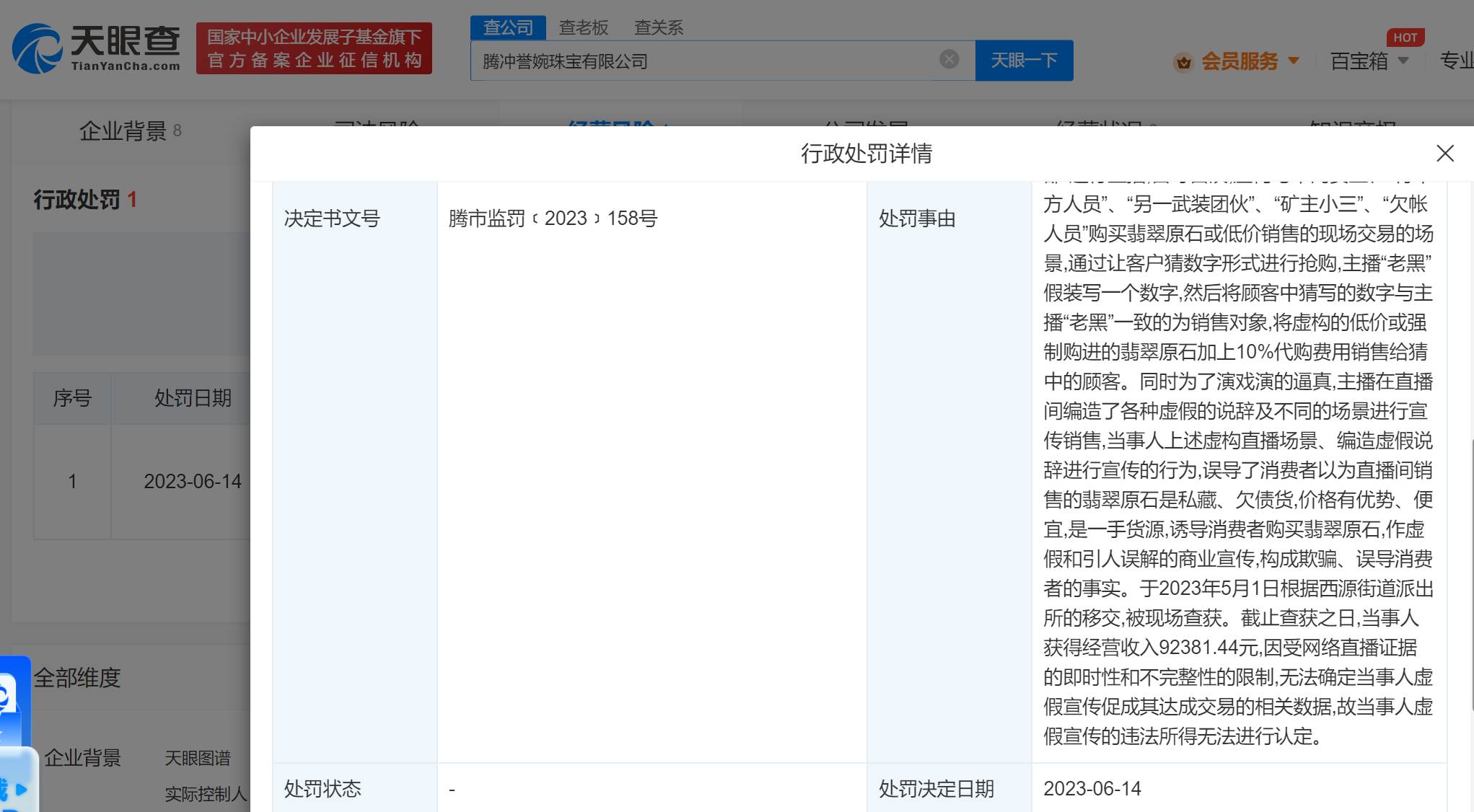Screen dimensions: 1474x812
Task: Click the 会员服务 crown icon
Action: pyautogui.click(x=1183, y=63)
